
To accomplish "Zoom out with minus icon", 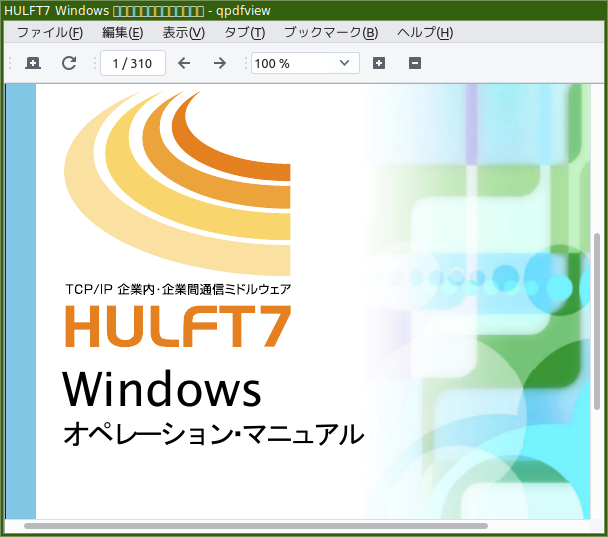I will (x=415, y=63).
